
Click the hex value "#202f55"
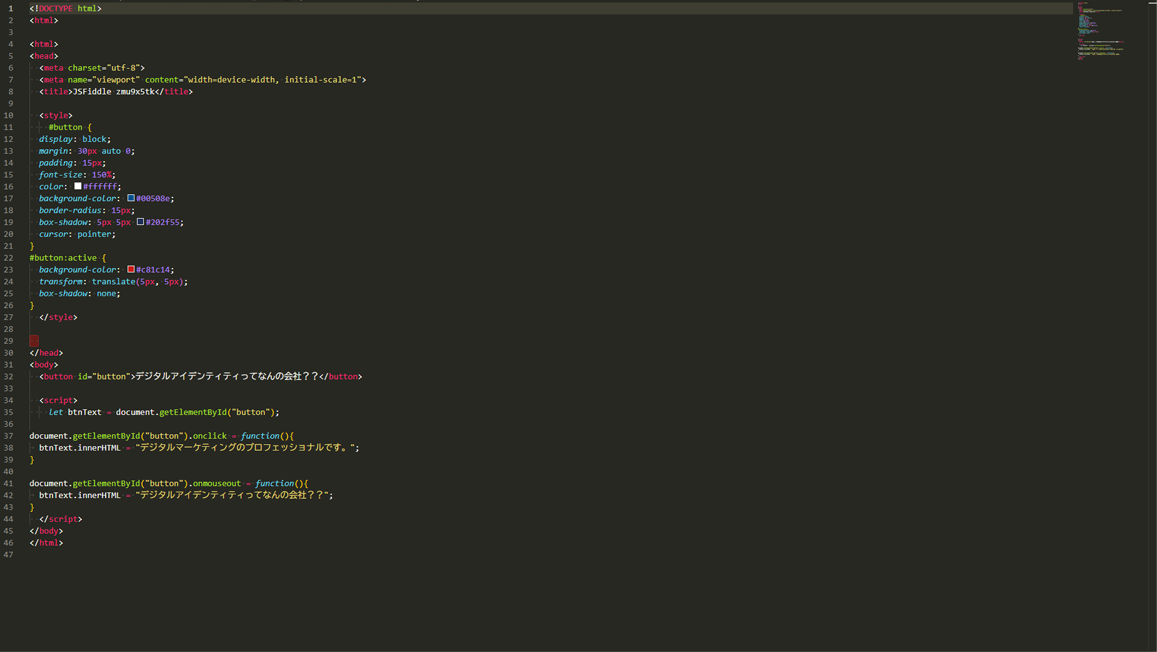pyautogui.click(x=162, y=222)
